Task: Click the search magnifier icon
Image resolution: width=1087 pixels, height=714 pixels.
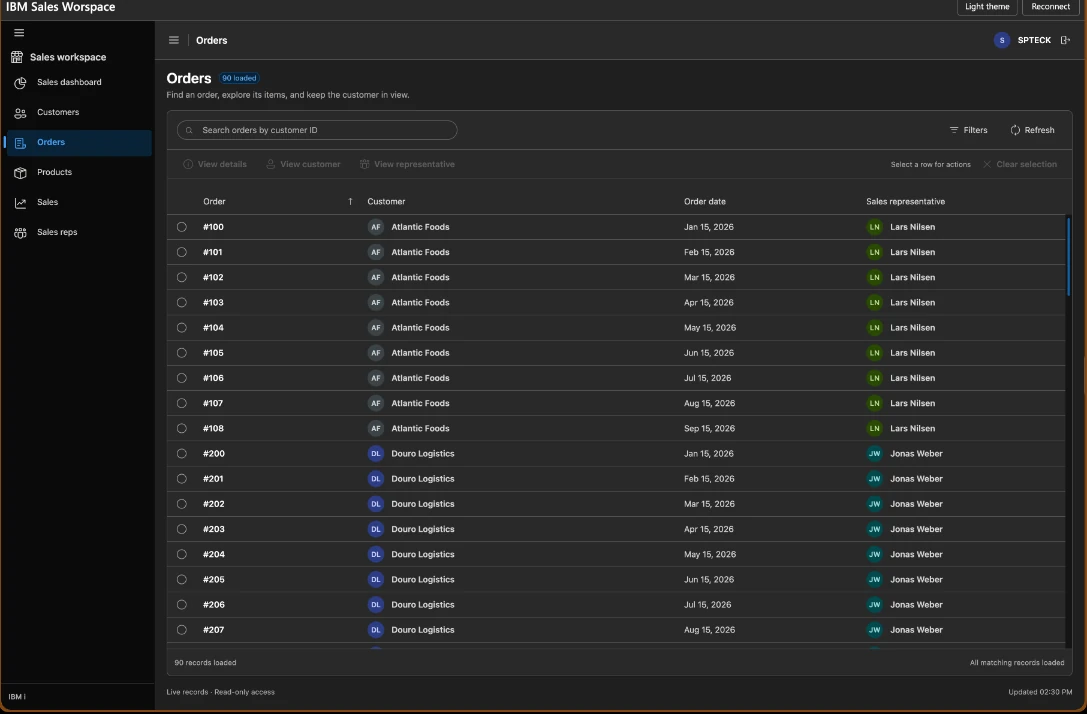Action: (x=189, y=130)
